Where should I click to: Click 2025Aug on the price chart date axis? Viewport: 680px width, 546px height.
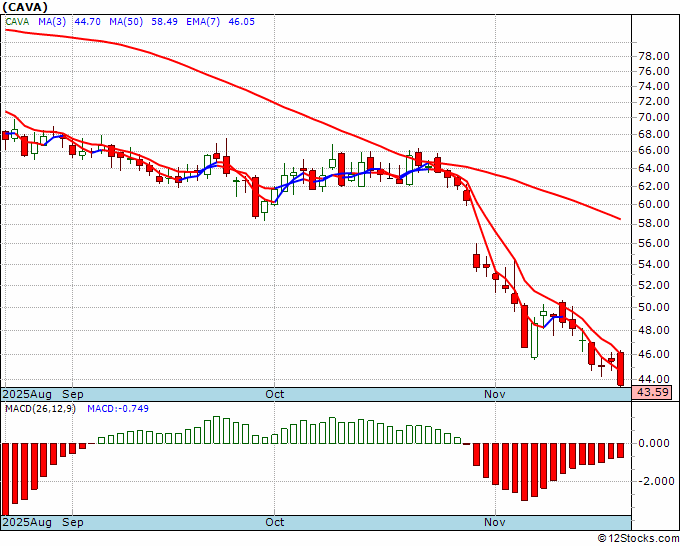pyautogui.click(x=27, y=394)
